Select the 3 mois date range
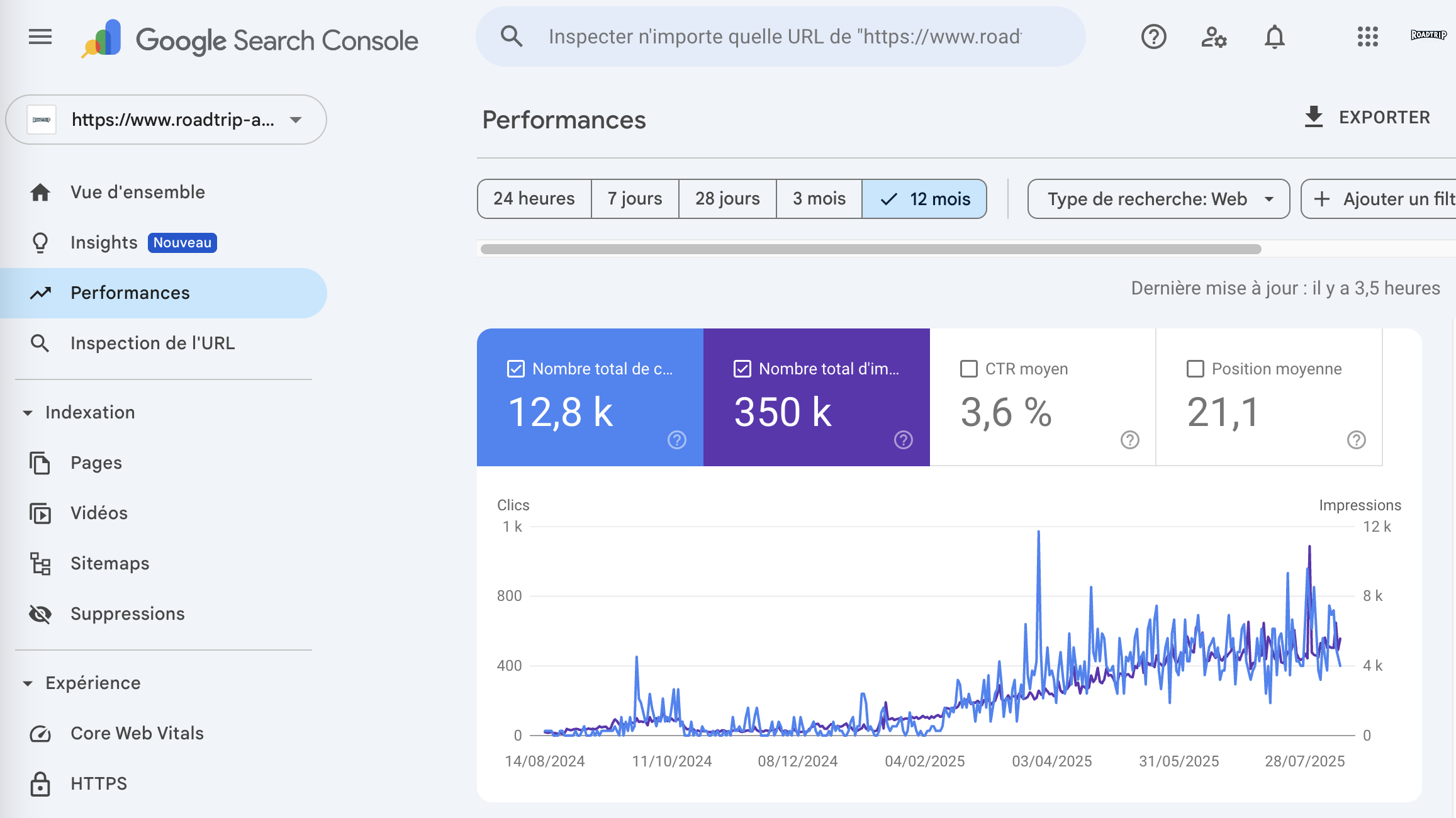This screenshot has width=1456, height=818. tap(819, 199)
